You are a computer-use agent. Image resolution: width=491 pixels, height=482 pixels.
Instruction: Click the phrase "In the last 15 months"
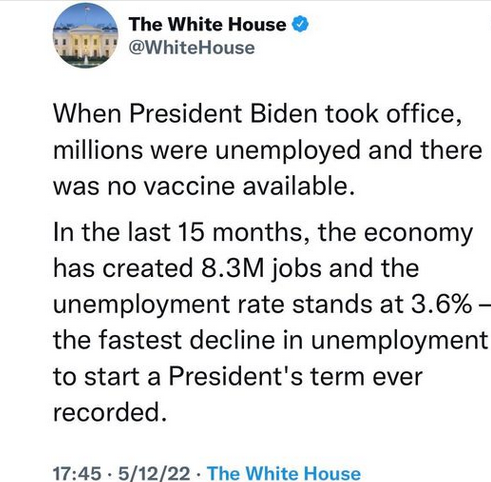point(177,232)
